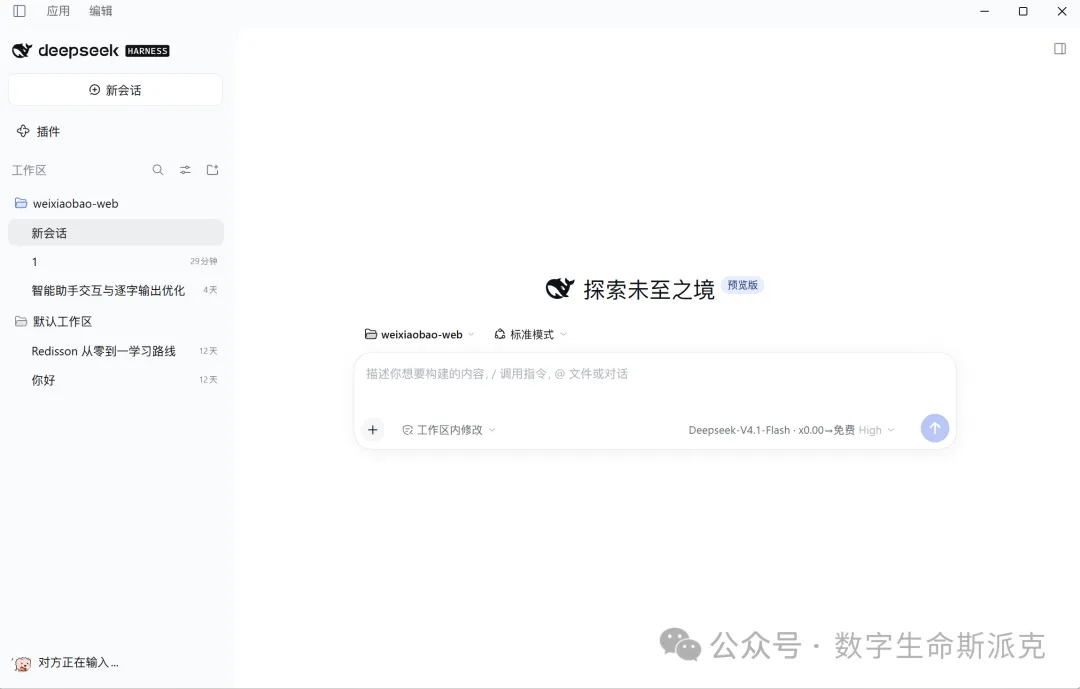Open the Deepseek-V4.1-Flash model selector
Image resolution: width=1080 pixels, height=689 pixels.
tap(791, 430)
